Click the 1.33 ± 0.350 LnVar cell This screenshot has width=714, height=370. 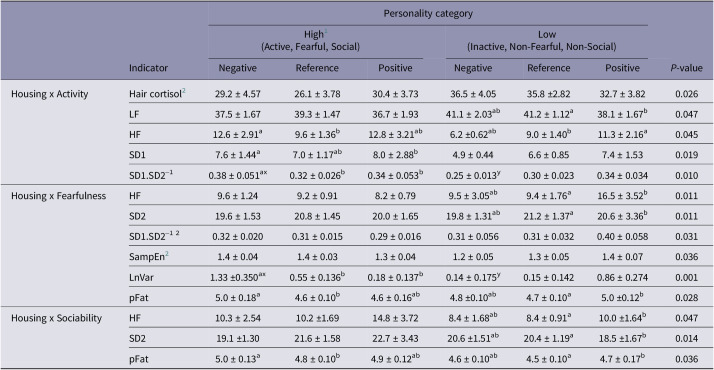[x=238, y=277]
